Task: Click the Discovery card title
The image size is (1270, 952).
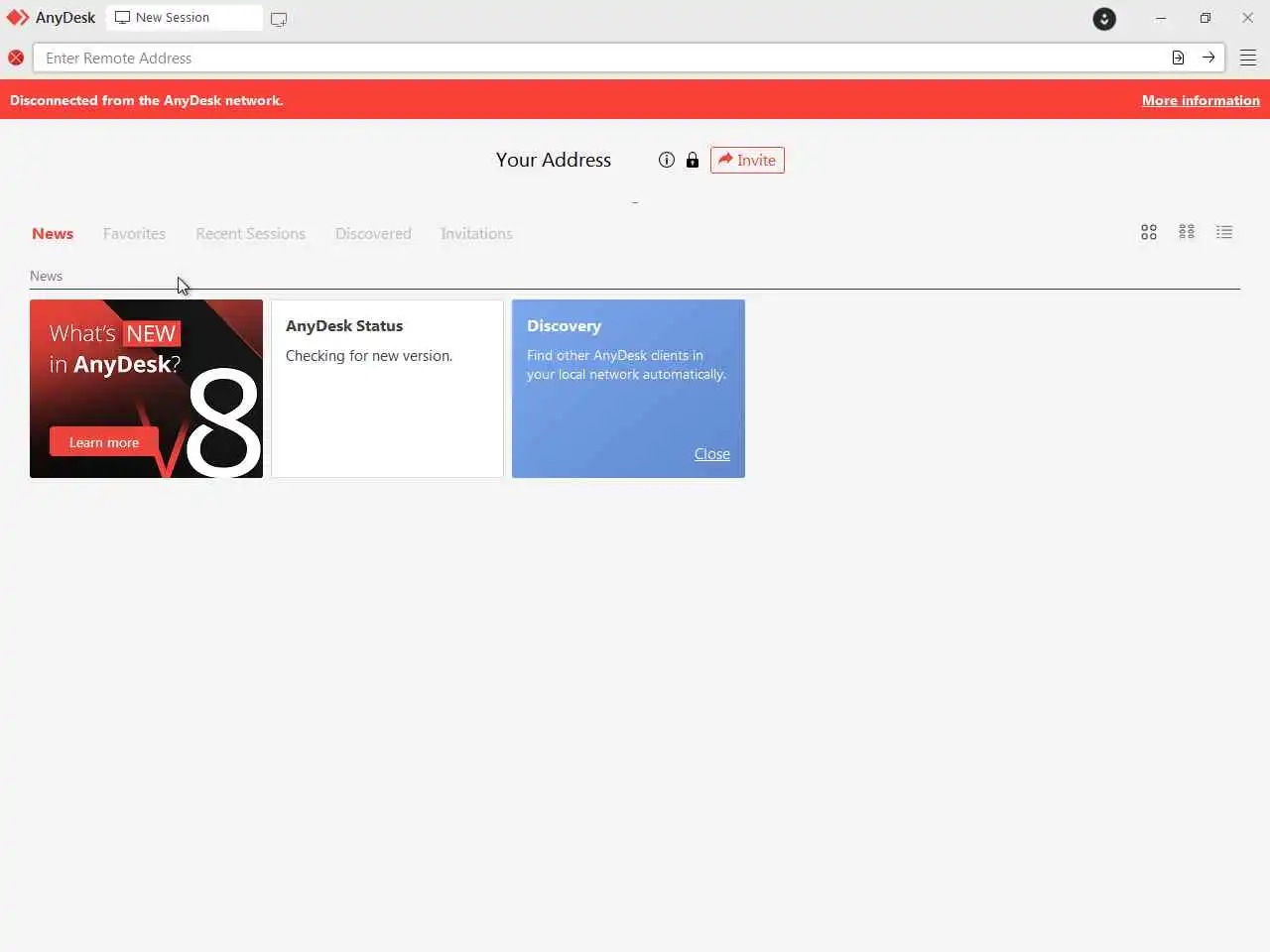Action: click(x=564, y=326)
